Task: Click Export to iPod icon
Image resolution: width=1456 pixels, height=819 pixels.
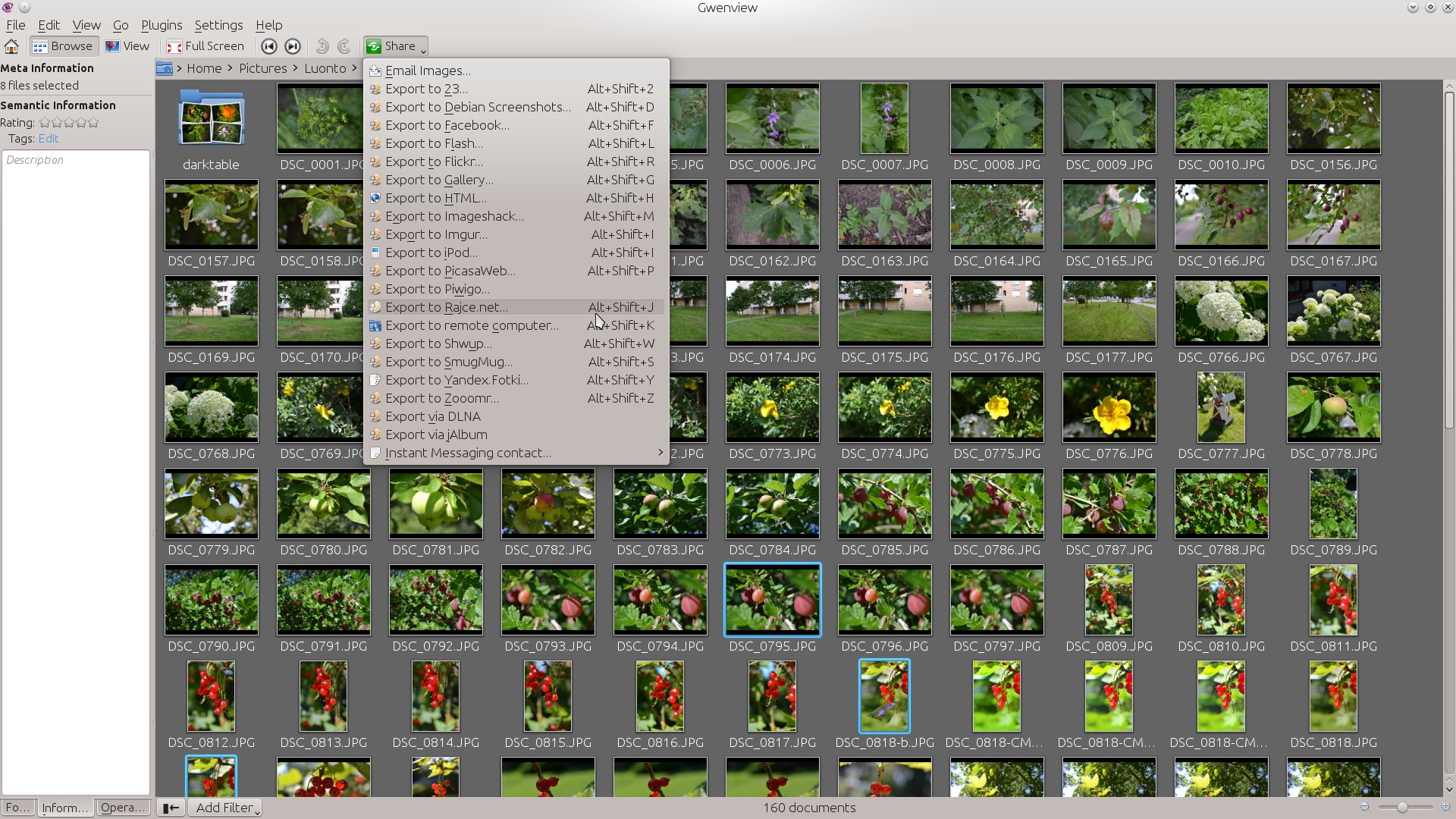Action: click(375, 253)
